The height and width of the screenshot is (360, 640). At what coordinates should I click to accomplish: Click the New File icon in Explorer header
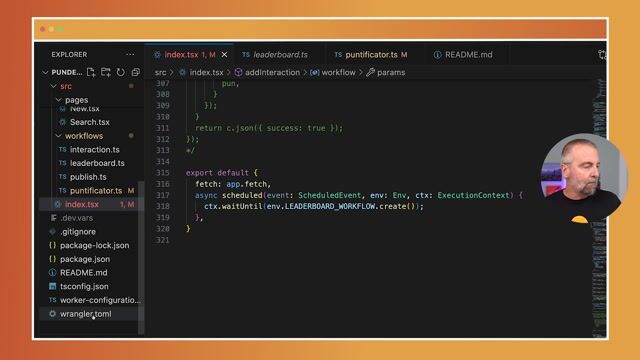pos(91,72)
